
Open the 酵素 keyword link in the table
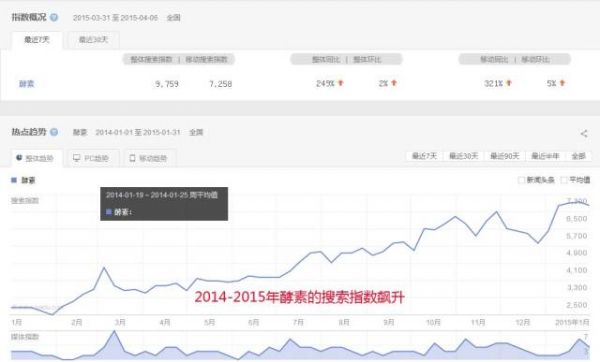[x=27, y=84]
